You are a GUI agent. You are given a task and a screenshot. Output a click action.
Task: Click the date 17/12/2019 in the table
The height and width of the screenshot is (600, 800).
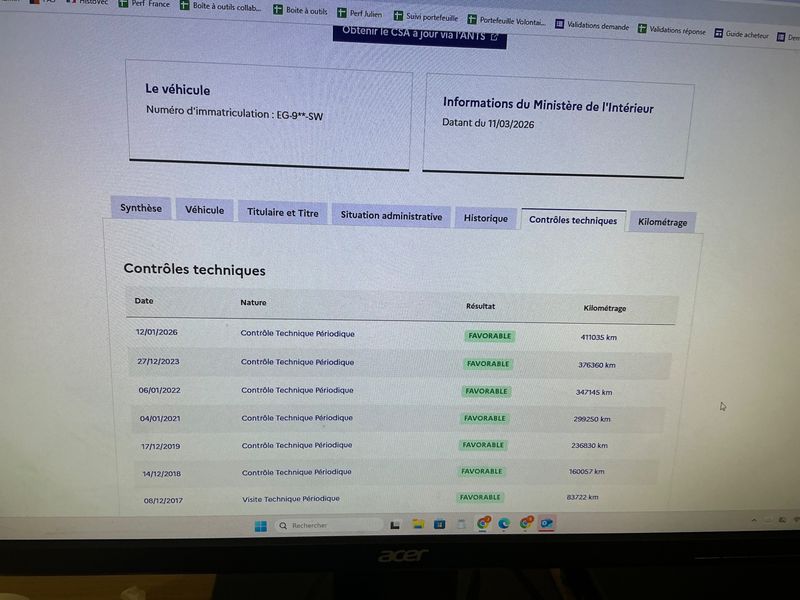[x=161, y=446]
